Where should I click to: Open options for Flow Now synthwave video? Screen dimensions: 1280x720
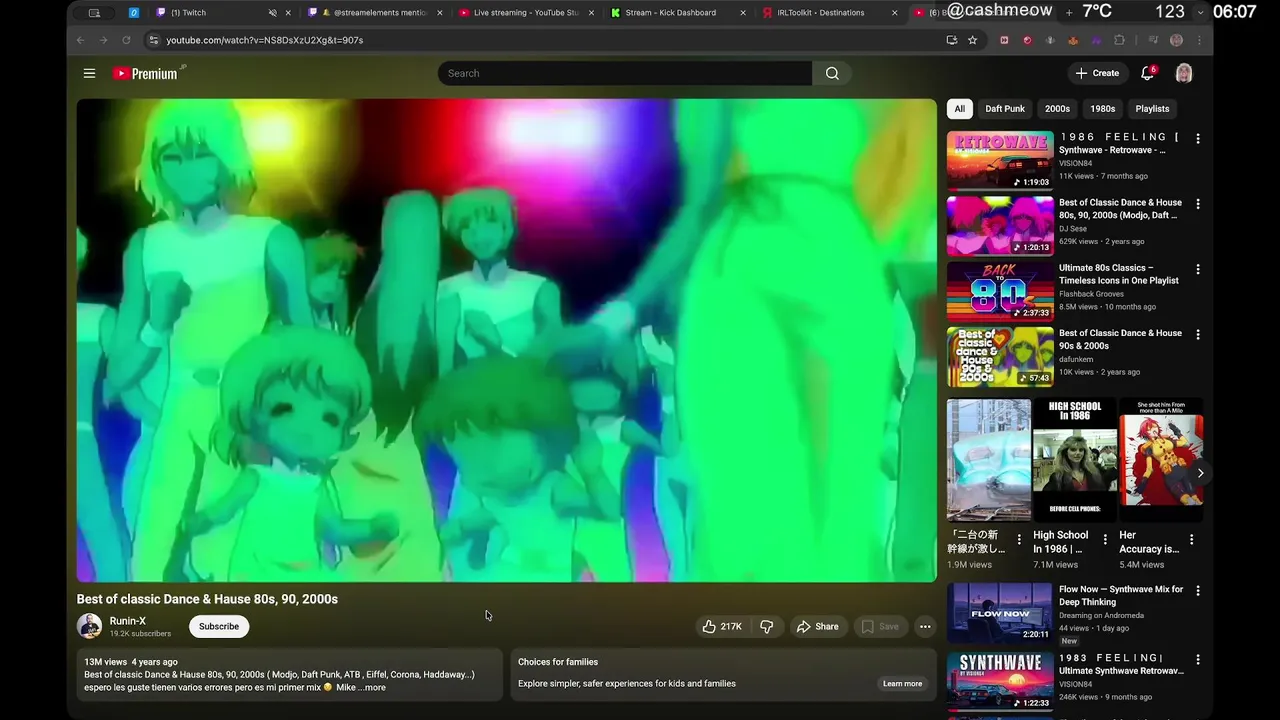[1198, 591]
